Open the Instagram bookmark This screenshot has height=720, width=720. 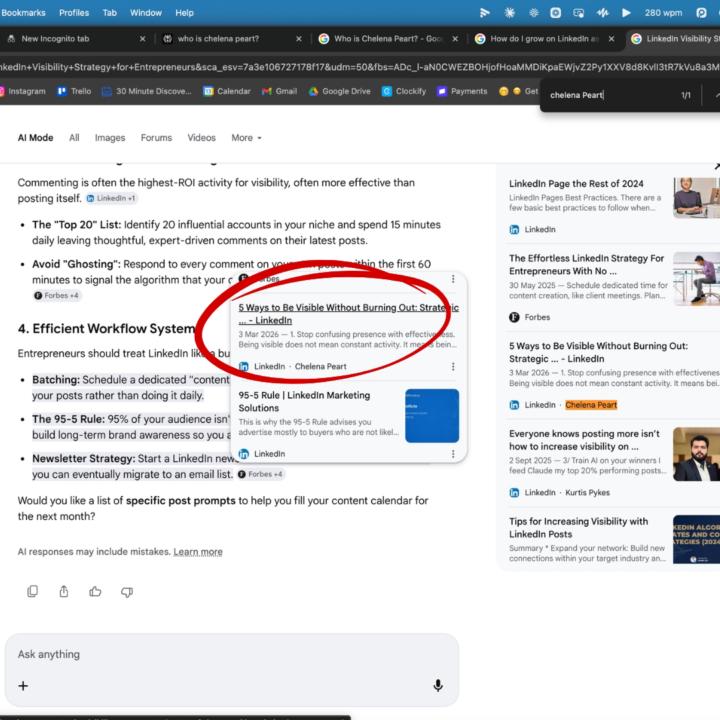[x=22, y=91]
